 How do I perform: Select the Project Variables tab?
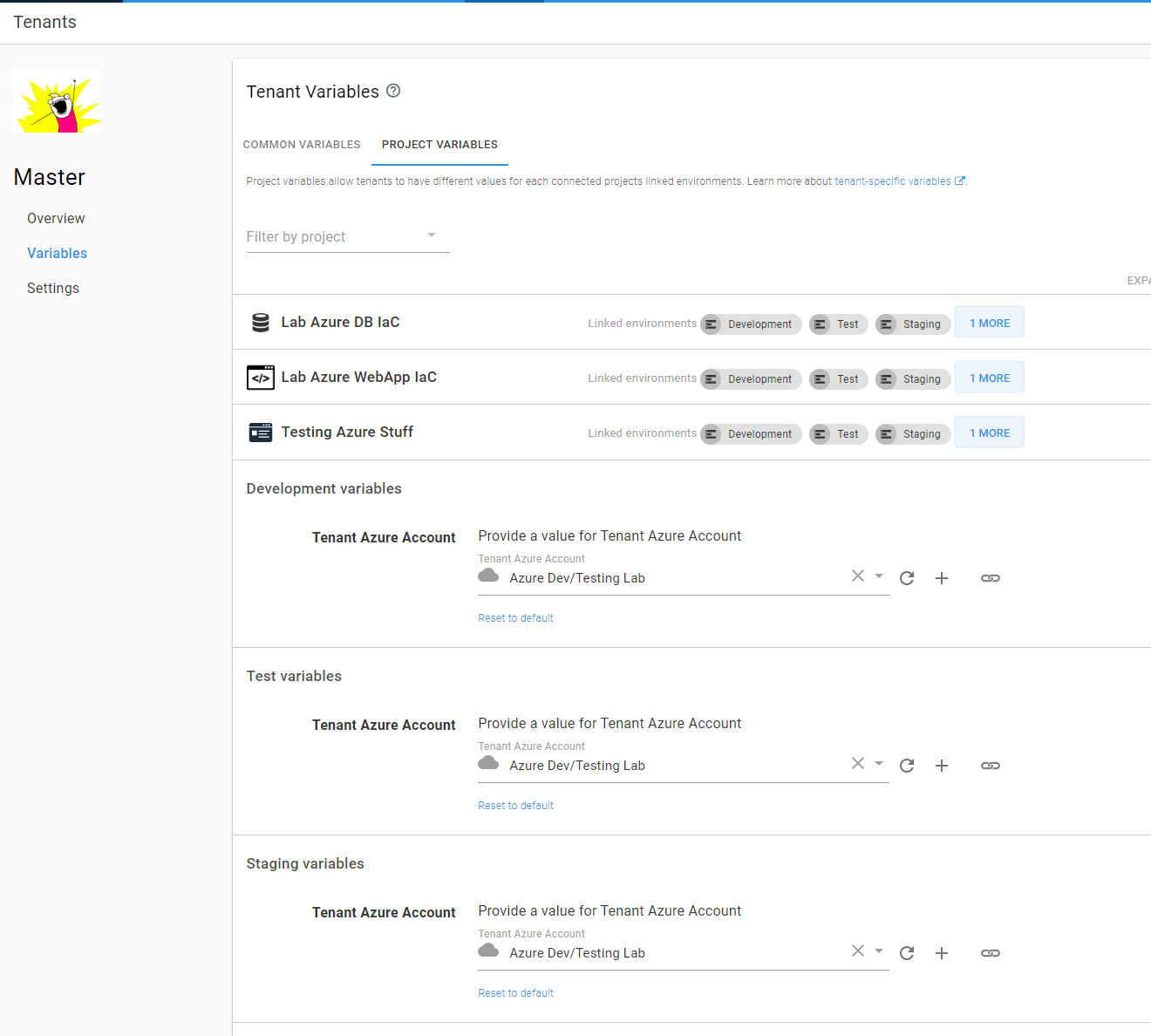point(439,145)
